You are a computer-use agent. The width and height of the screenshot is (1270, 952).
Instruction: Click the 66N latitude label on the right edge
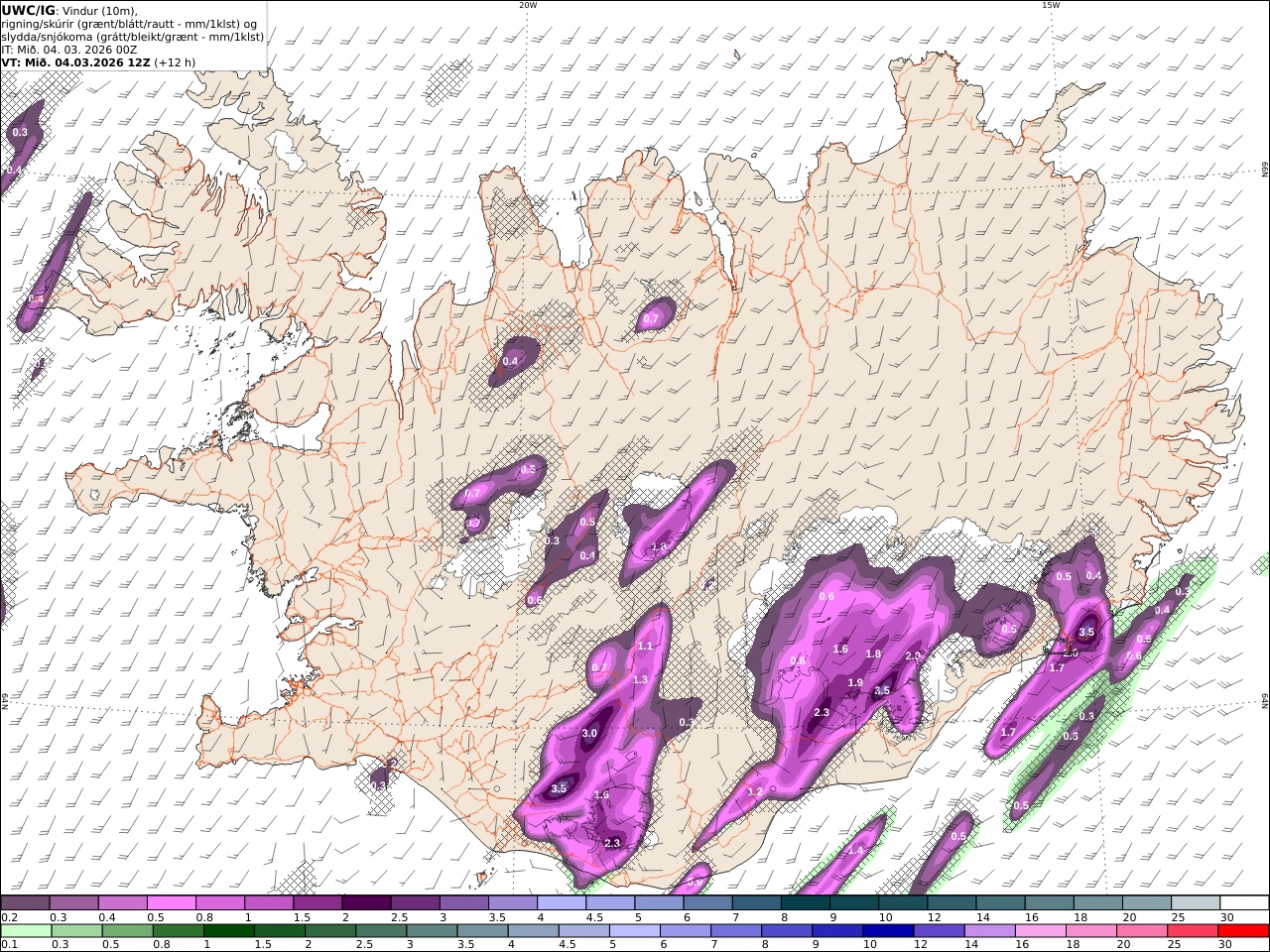point(1265,169)
